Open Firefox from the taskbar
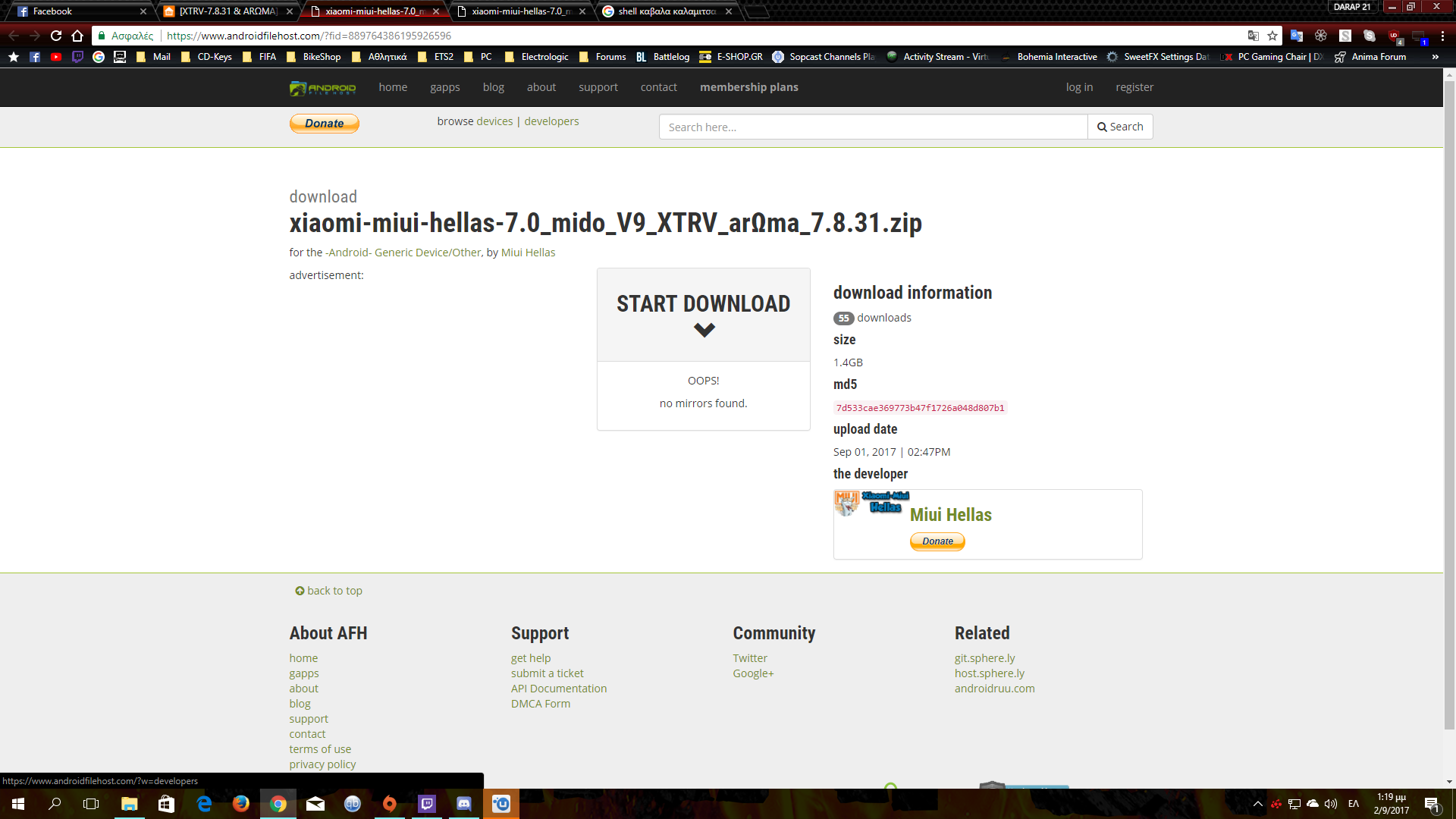Image resolution: width=1456 pixels, height=819 pixels. click(241, 804)
